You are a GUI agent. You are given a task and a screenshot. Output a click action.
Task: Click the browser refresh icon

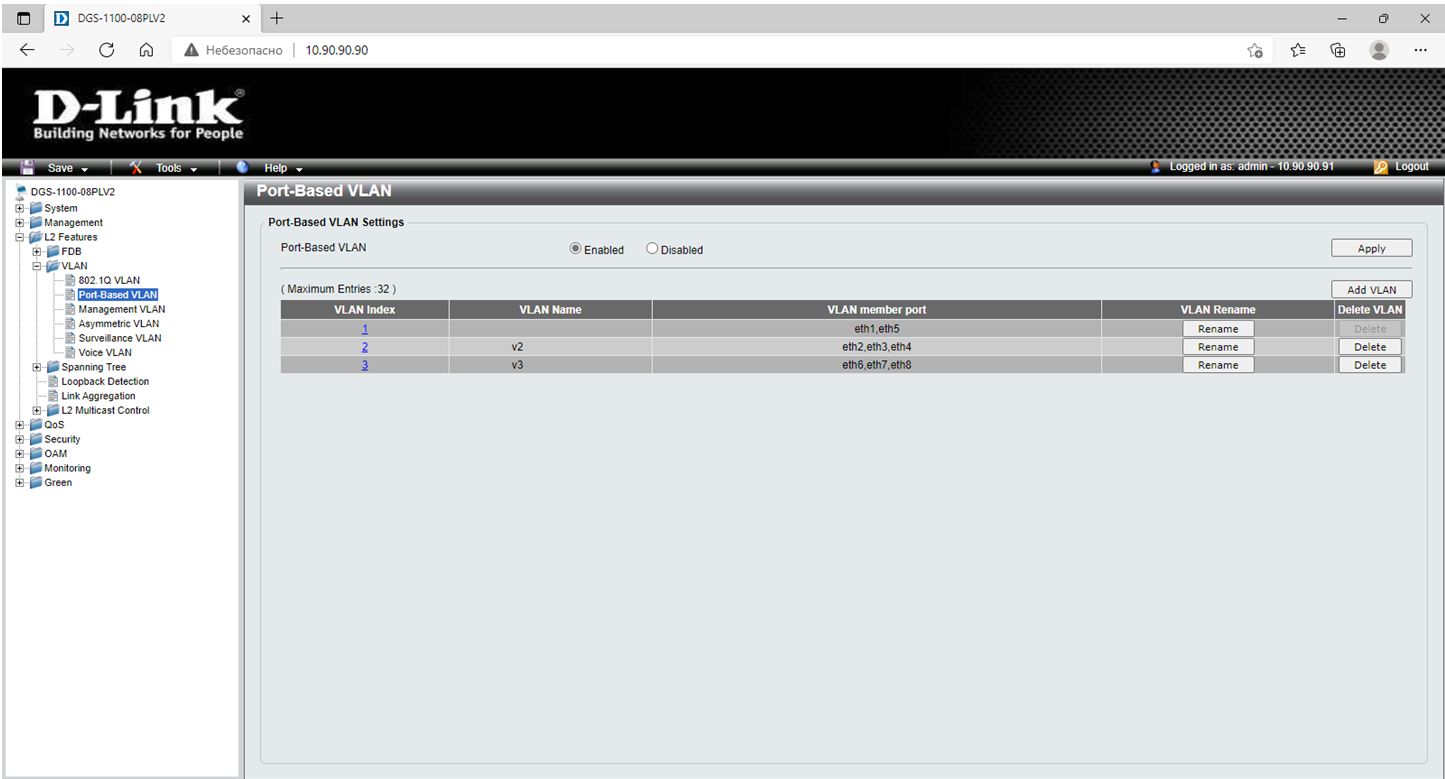pyautogui.click(x=107, y=50)
